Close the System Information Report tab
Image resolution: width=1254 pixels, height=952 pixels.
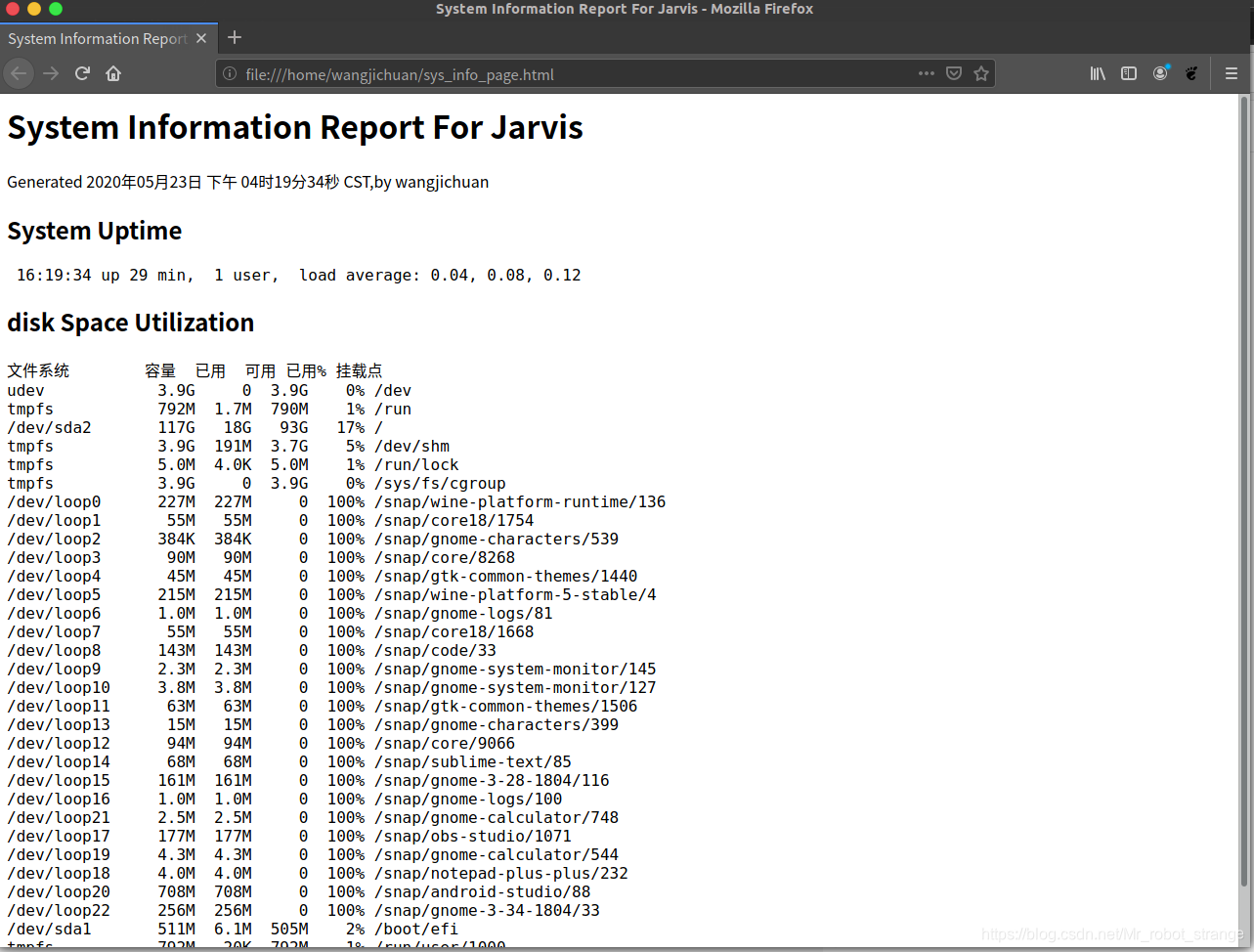click(201, 38)
